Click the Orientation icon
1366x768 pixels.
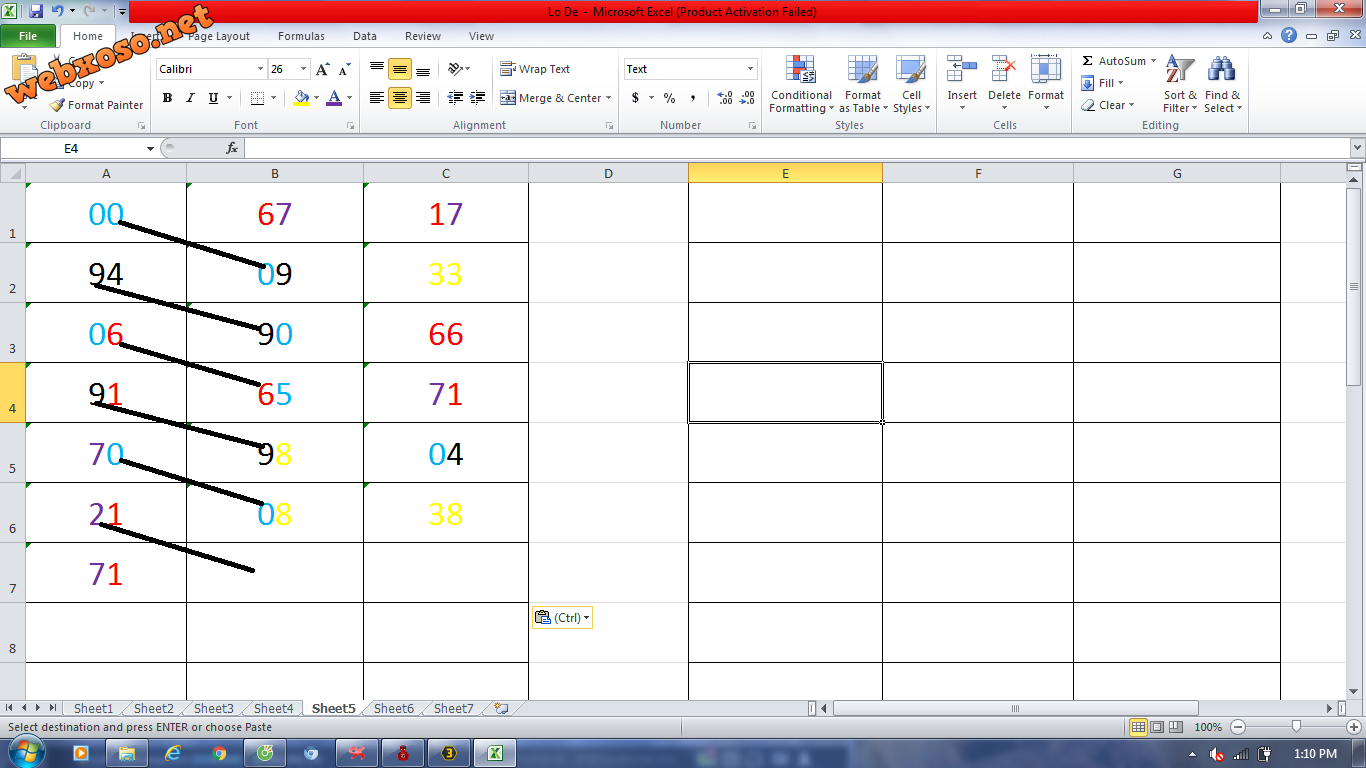pos(455,69)
